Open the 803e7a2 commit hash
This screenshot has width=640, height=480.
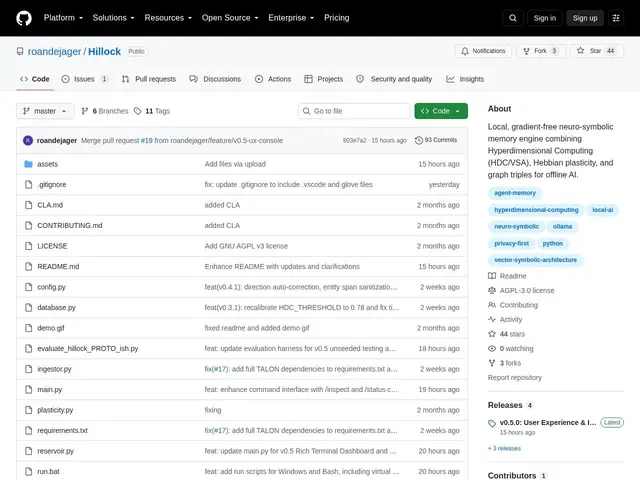(354, 140)
